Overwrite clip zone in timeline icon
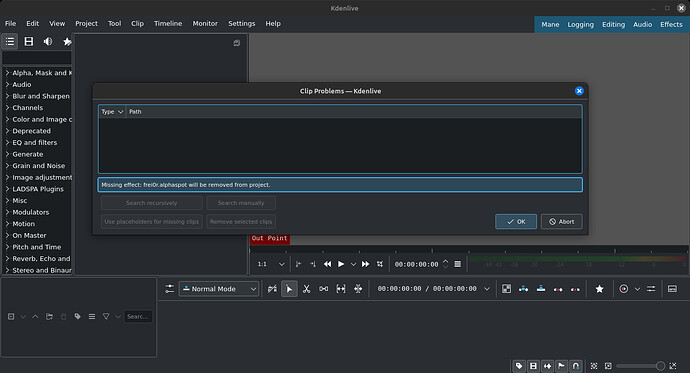 [541, 289]
